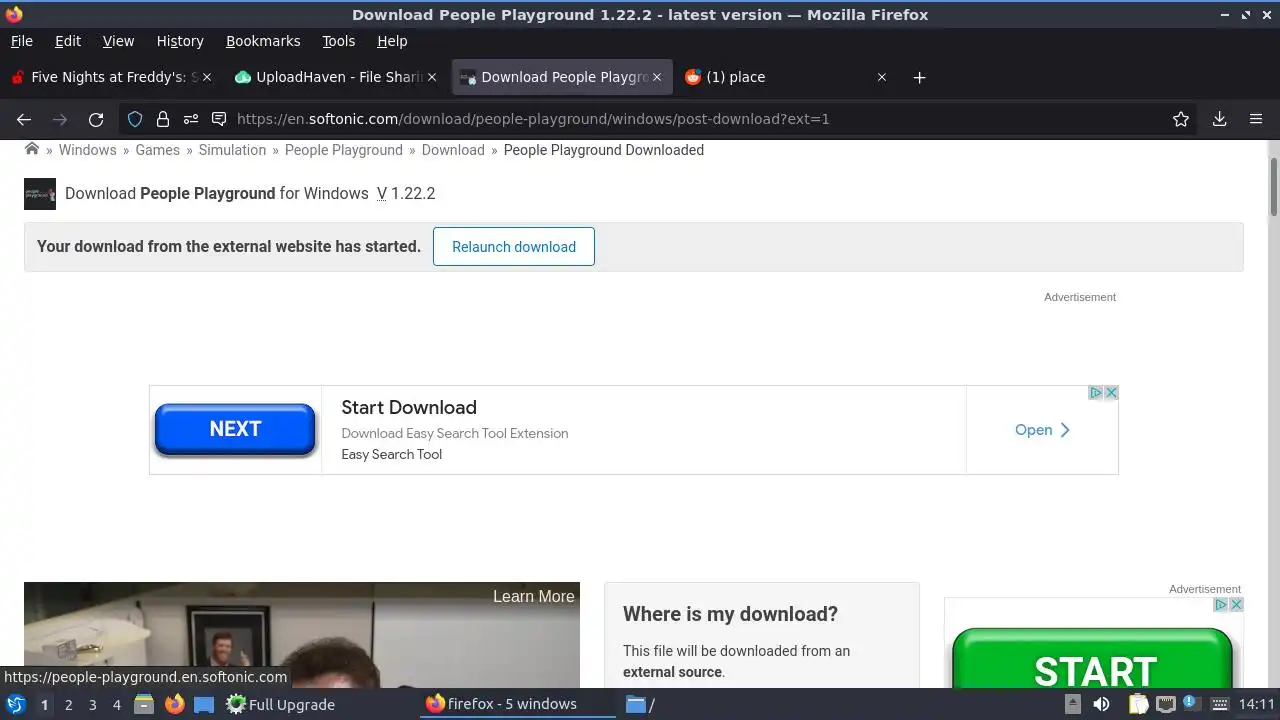Click the AdChoices icon on the banner ad

[1096, 393]
